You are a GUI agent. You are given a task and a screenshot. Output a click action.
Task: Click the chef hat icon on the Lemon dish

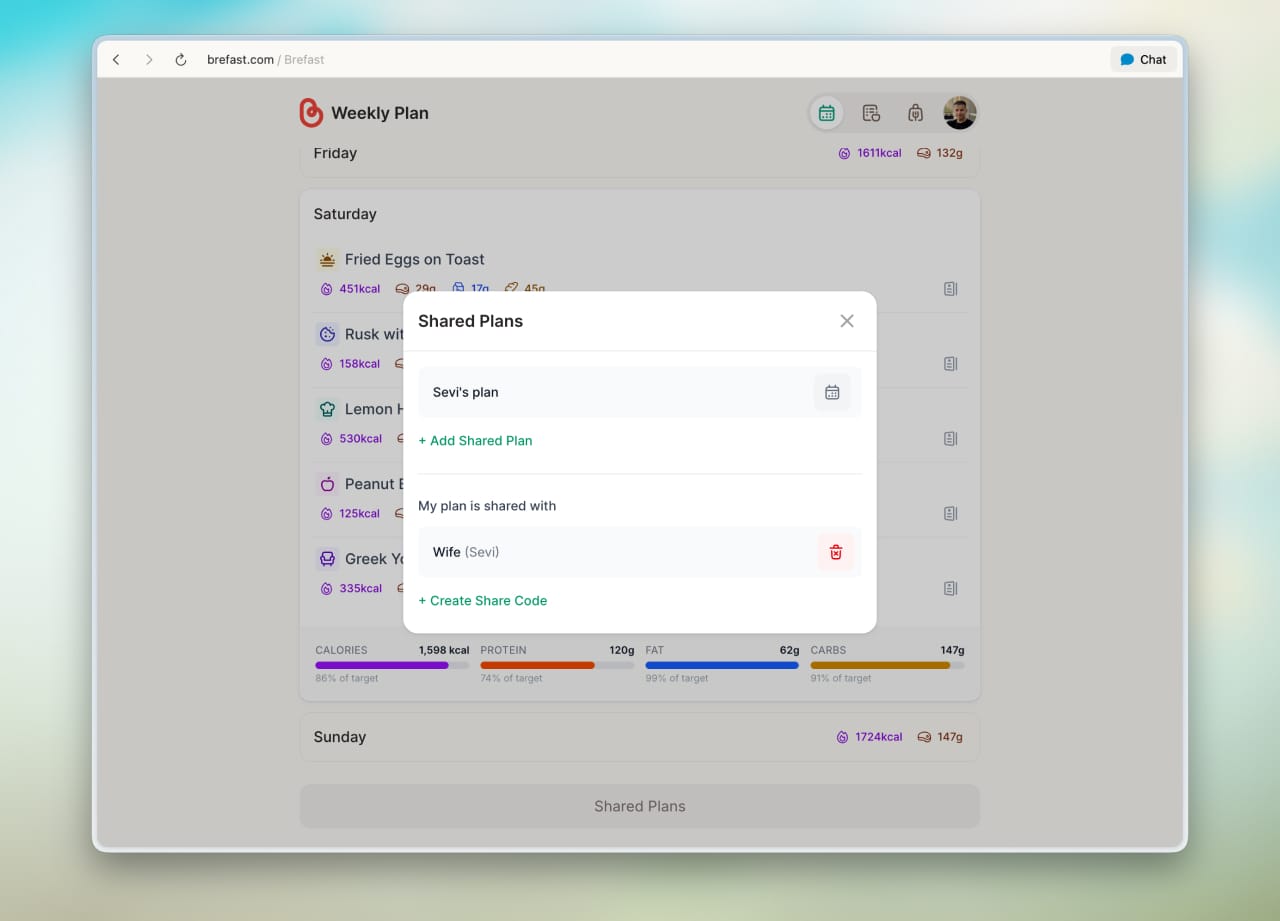click(x=327, y=409)
